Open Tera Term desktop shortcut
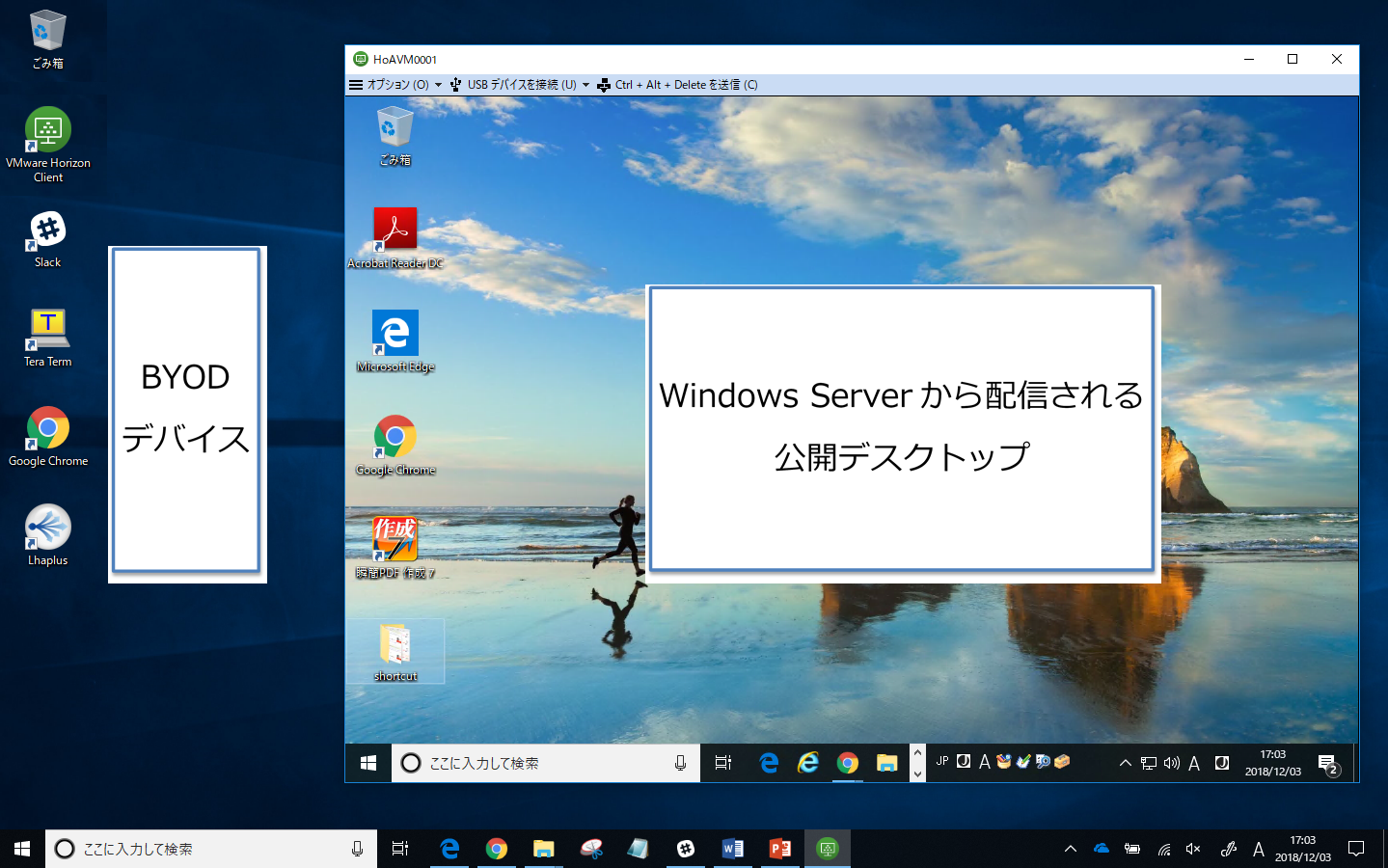Image resolution: width=1388 pixels, height=868 pixels. (47, 331)
